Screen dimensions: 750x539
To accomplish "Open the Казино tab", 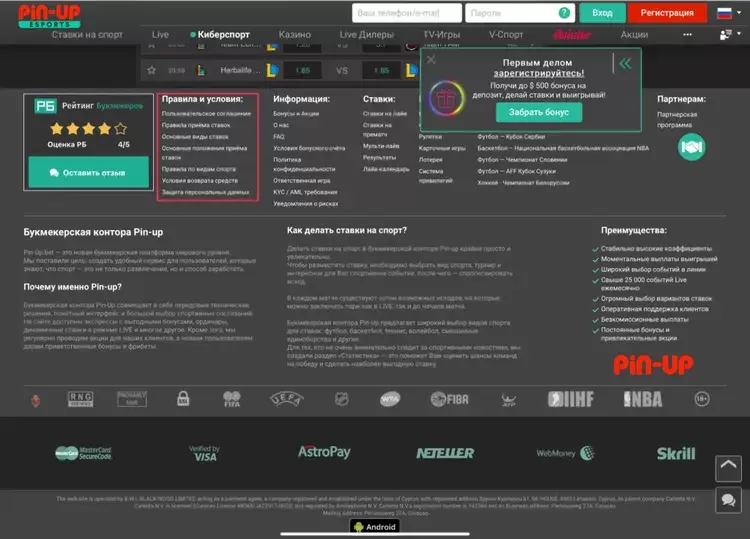I will pos(295,34).
